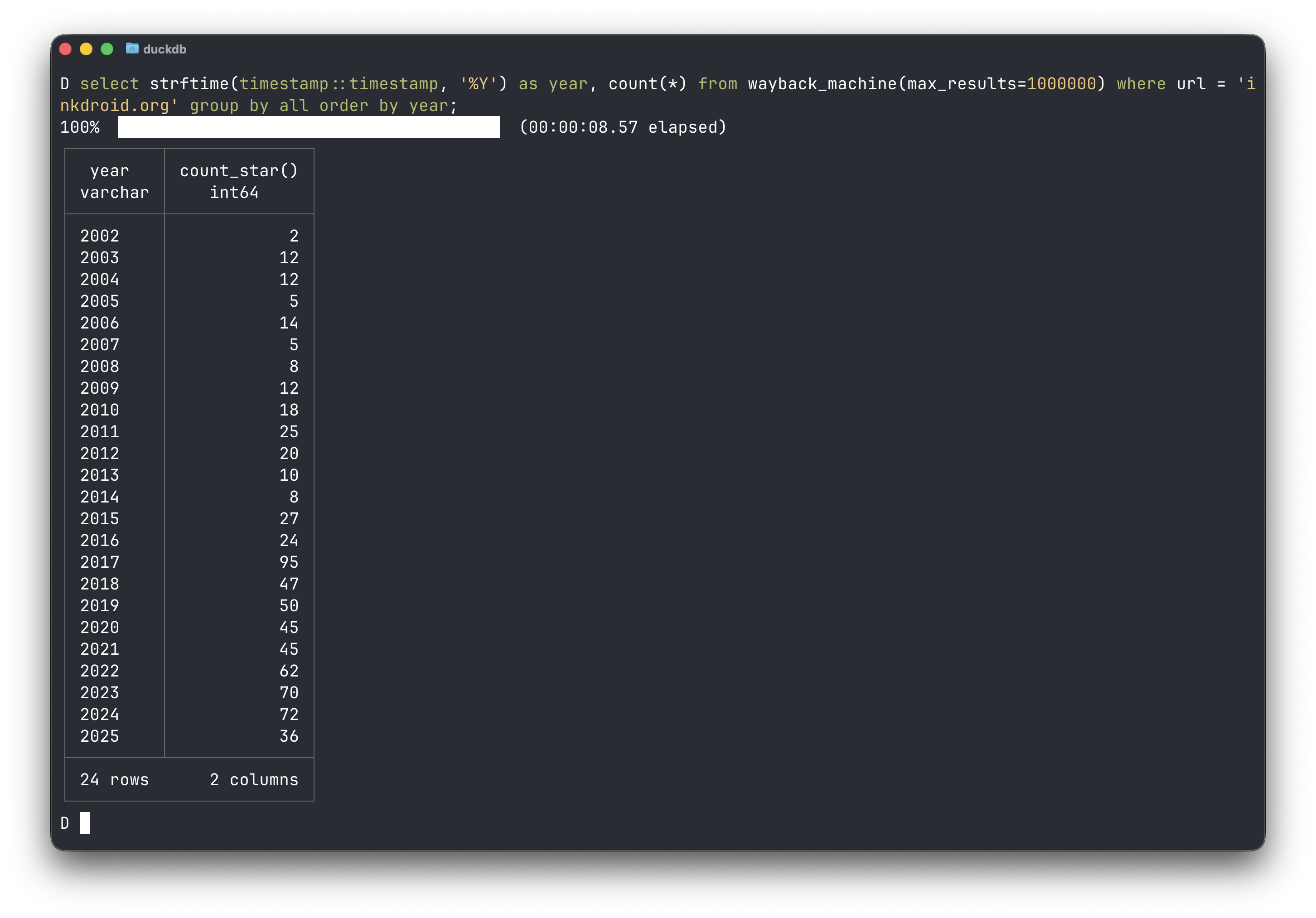This screenshot has height=918, width=1316.
Task: Click the folder icon in the title bar
Action: tap(132, 48)
